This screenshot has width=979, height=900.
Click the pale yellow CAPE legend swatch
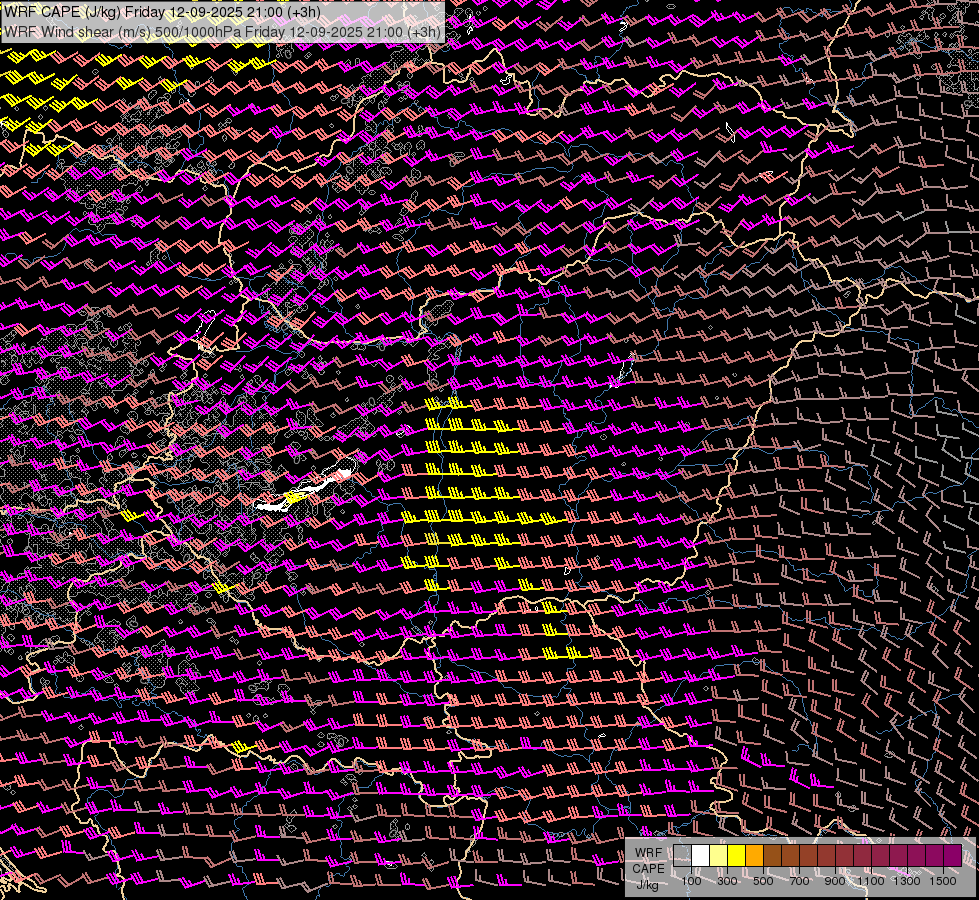pyautogui.click(x=719, y=855)
